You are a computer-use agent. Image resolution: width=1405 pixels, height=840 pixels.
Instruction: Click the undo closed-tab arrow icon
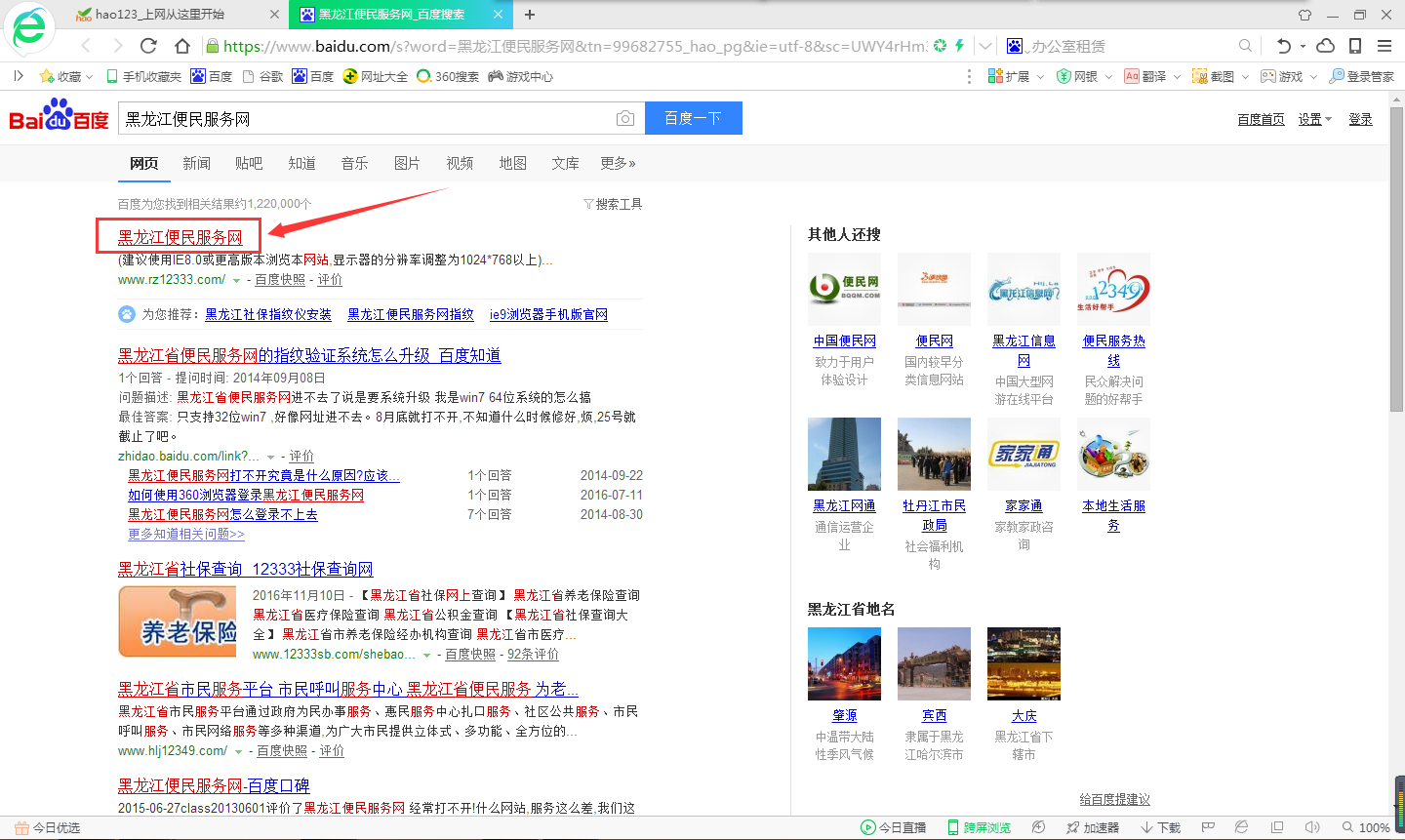tap(1284, 46)
